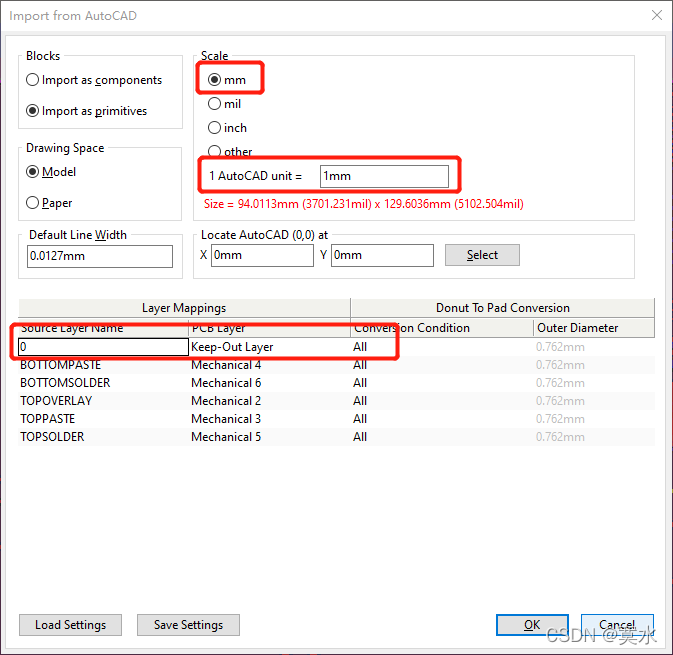Click the Cancel button
This screenshot has width=673, height=655.
(617, 625)
